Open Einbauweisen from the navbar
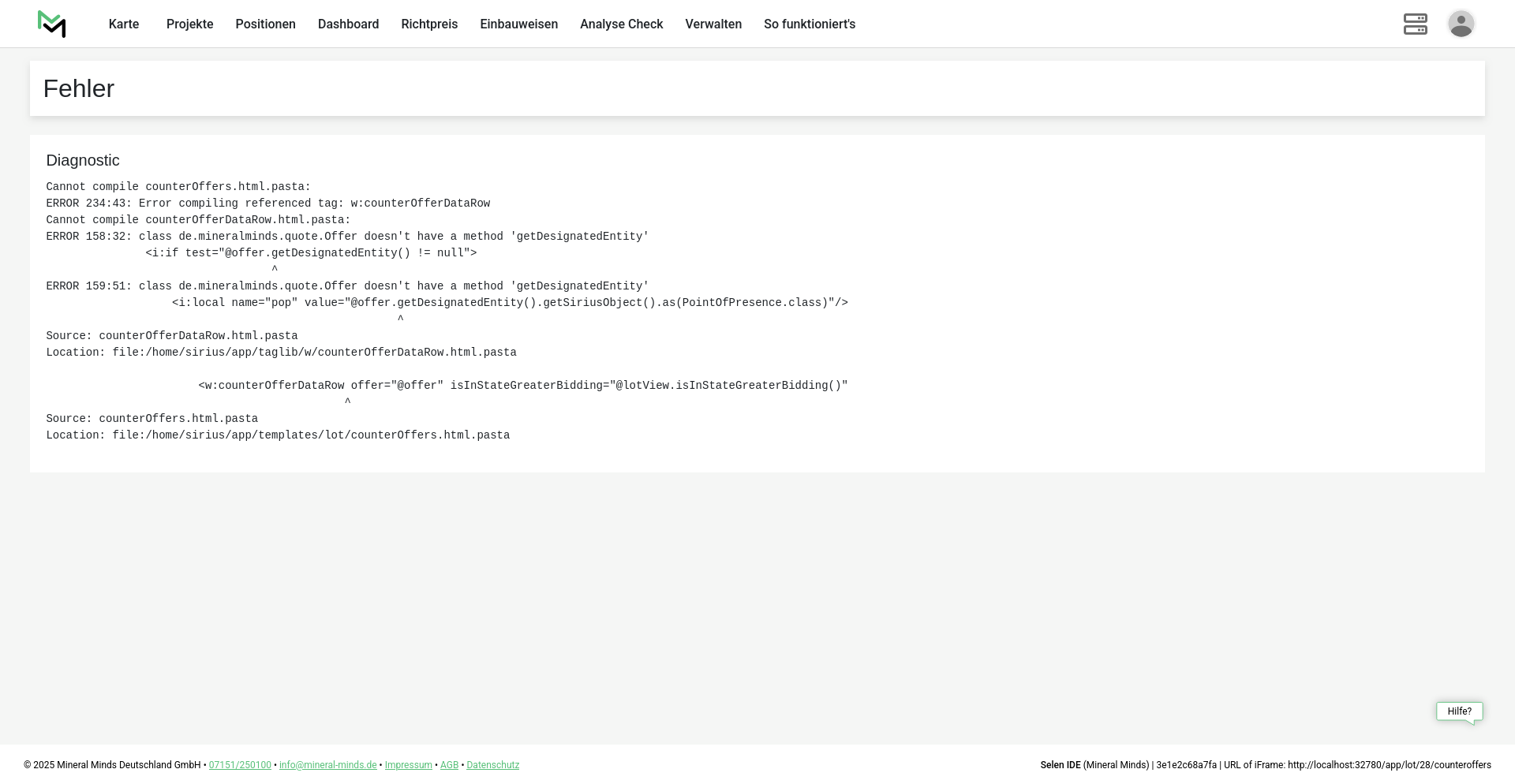1515x784 pixels. pos(518,24)
